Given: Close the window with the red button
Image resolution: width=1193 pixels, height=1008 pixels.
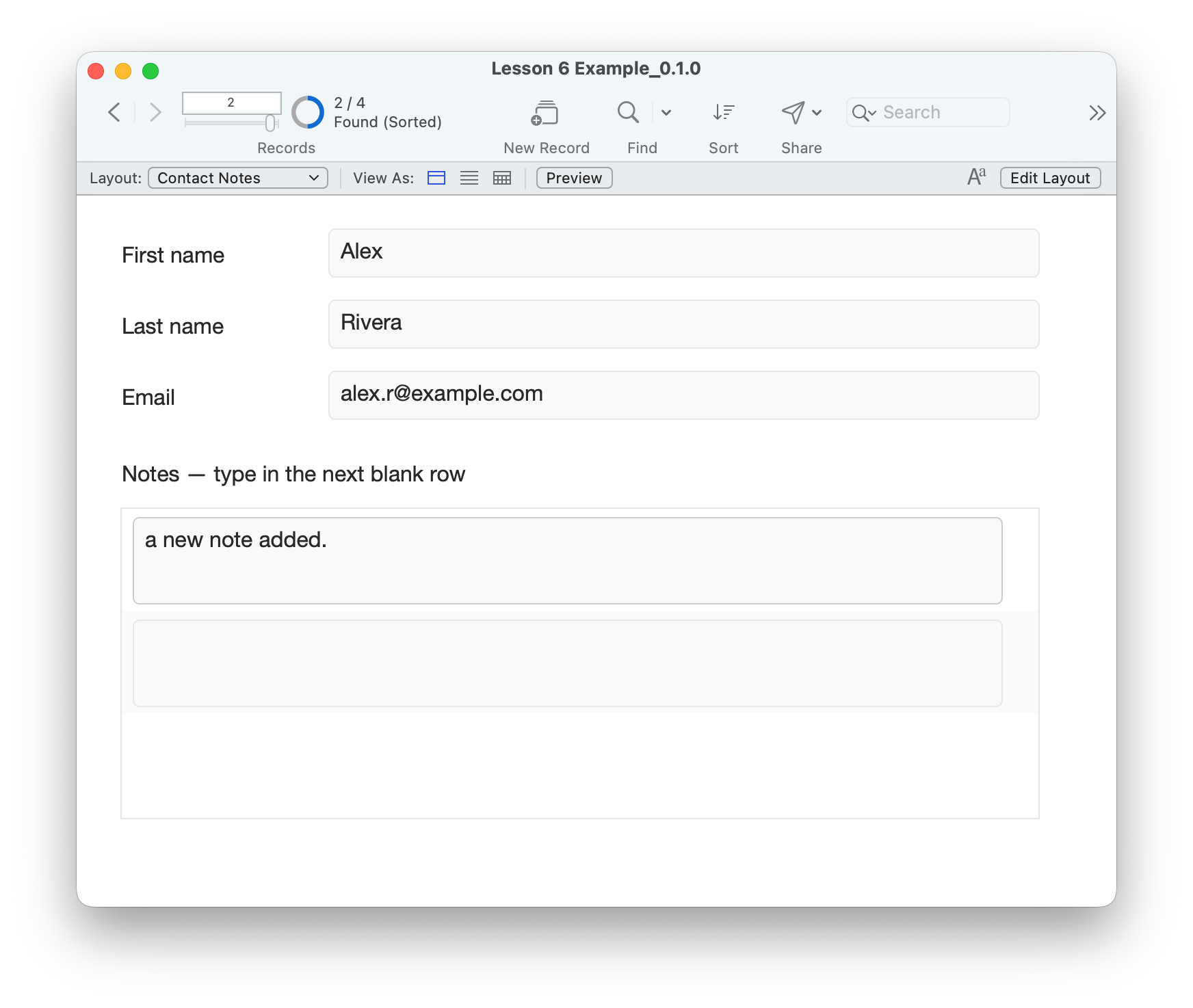Looking at the screenshot, I should (x=96, y=71).
